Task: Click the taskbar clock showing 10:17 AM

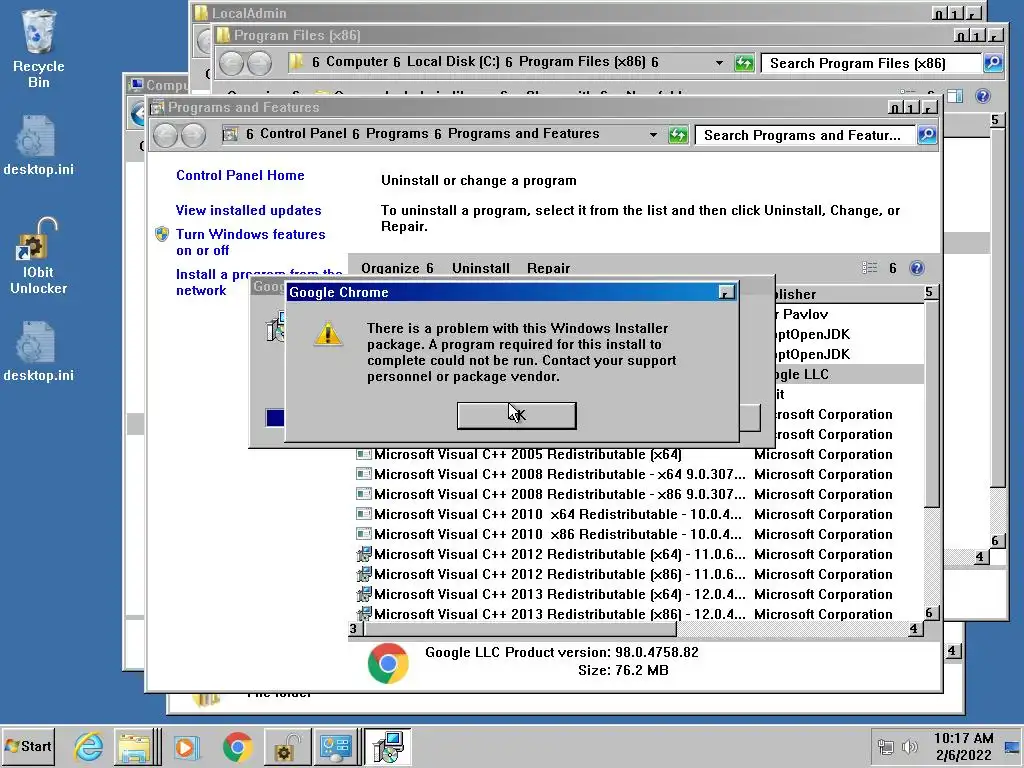Action: click(963, 746)
